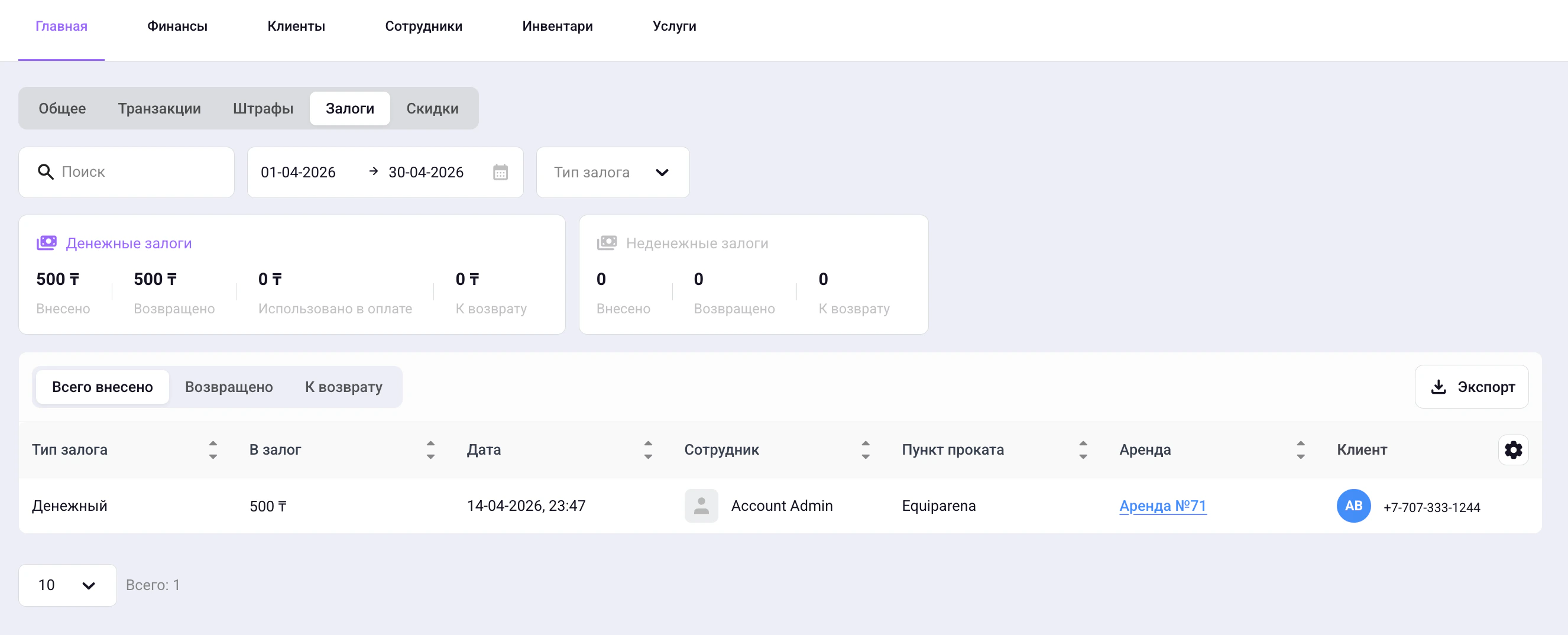This screenshot has height=635, width=1568.
Task: Open table column settings gear
Action: pos(1513,450)
